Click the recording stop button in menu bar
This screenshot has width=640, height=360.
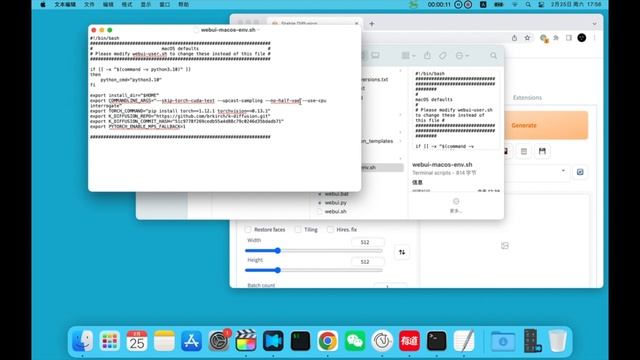[468, 4]
